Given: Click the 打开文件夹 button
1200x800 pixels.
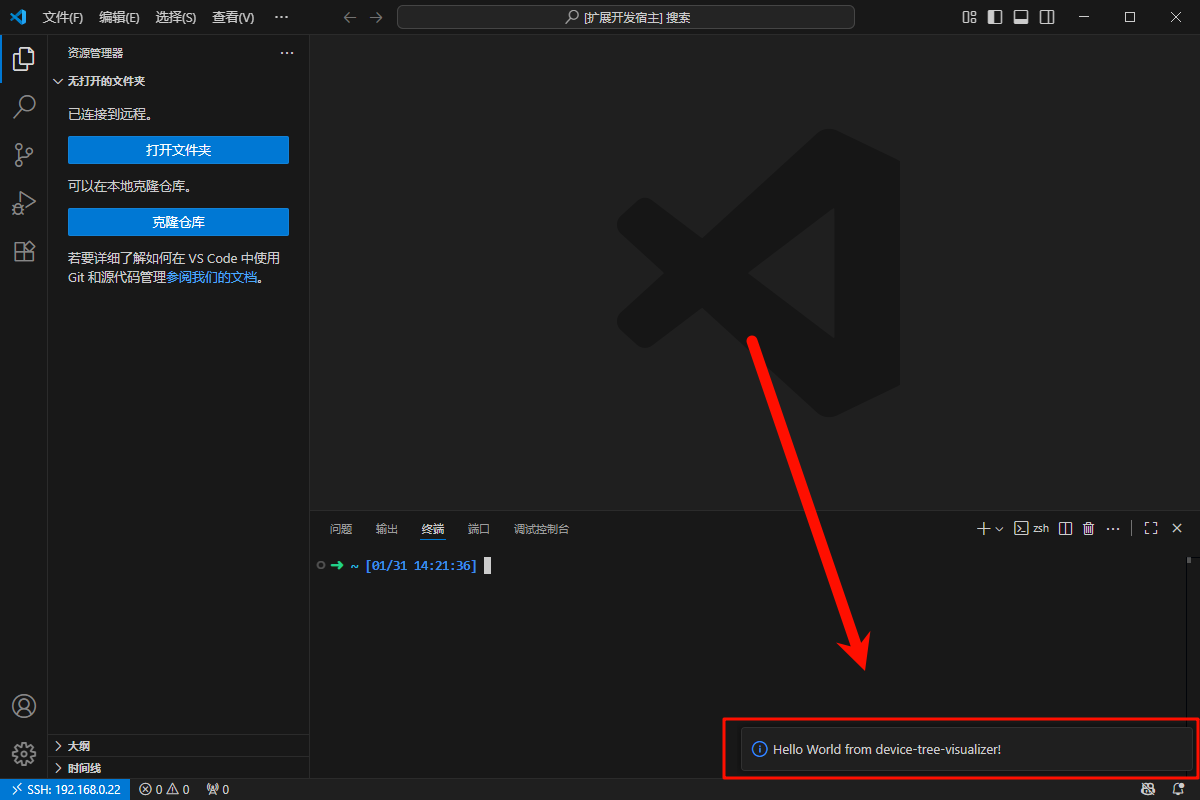Looking at the screenshot, I should pyautogui.click(x=178, y=150).
